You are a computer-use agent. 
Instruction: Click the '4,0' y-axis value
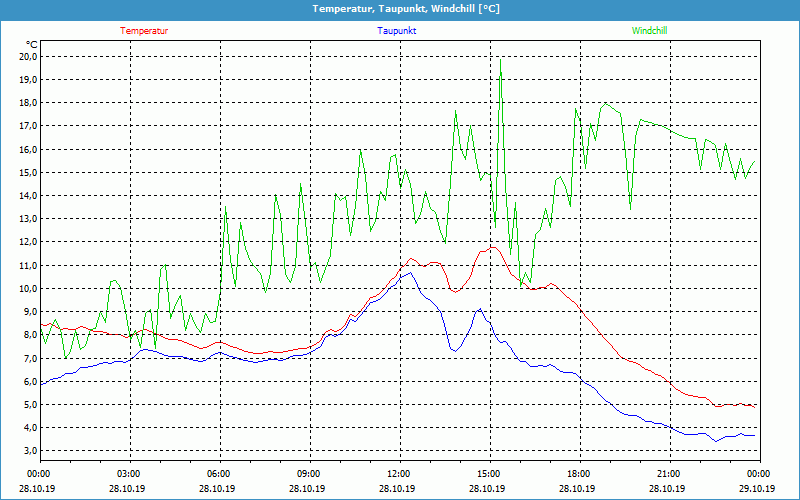30,428
